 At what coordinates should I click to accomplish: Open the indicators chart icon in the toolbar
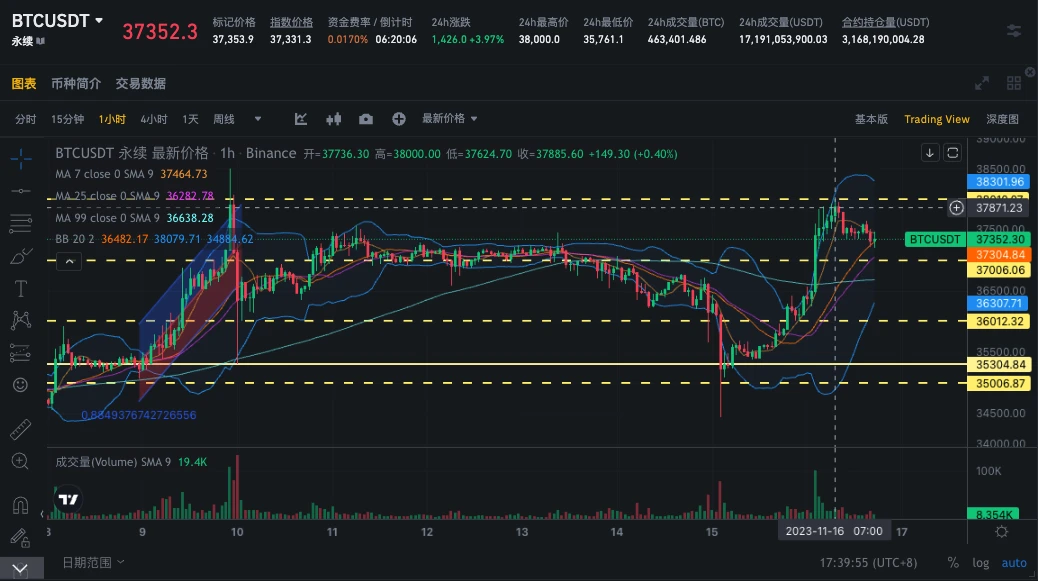(300, 118)
